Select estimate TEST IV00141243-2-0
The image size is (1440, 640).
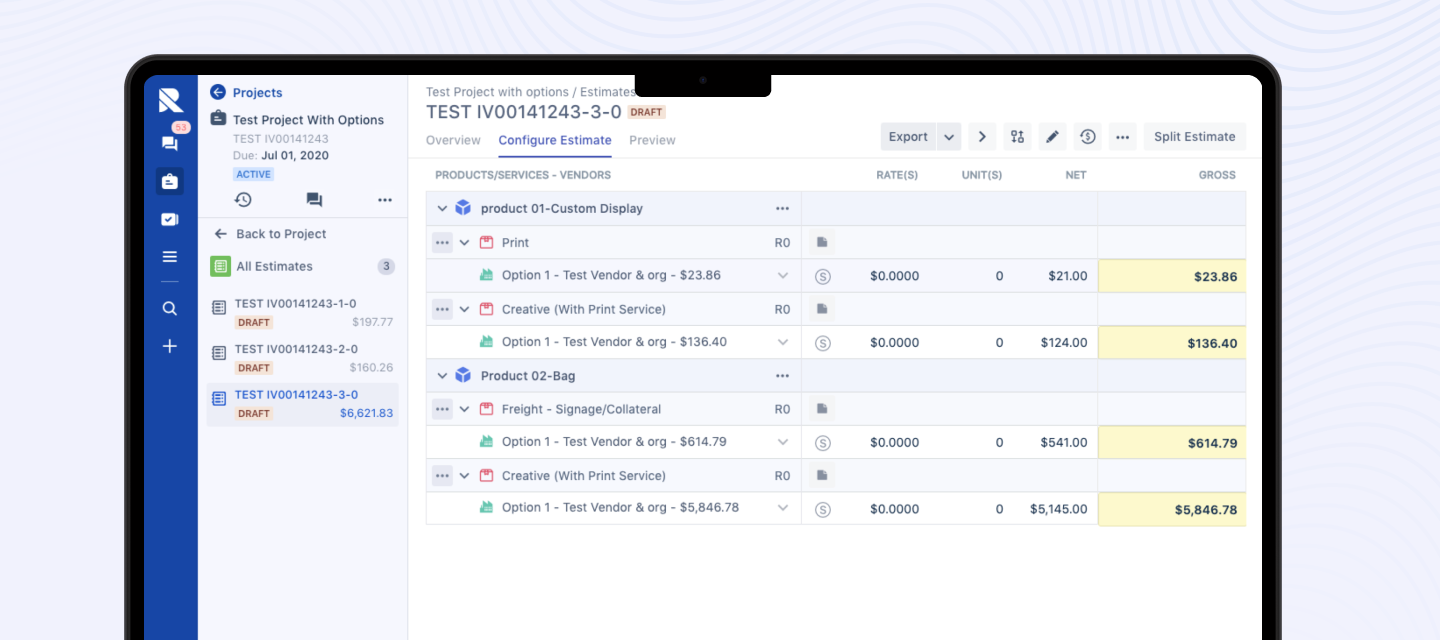295,349
